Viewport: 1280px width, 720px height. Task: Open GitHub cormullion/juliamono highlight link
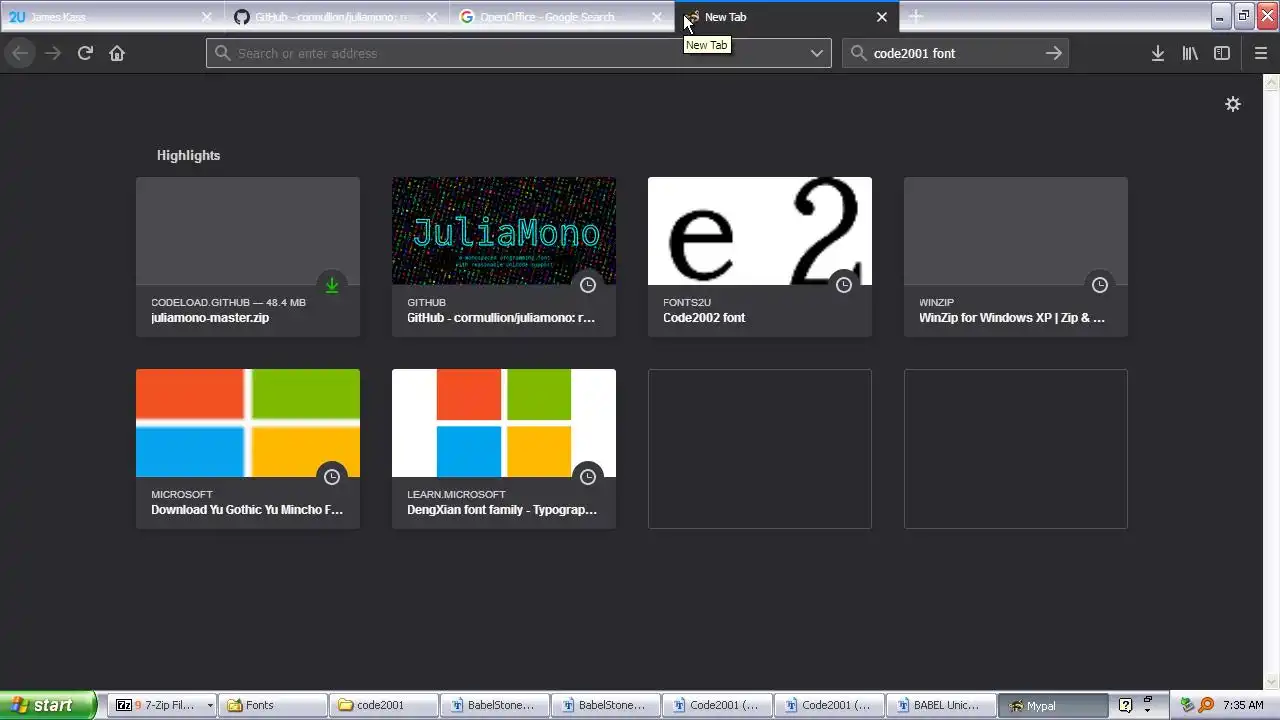coord(504,257)
